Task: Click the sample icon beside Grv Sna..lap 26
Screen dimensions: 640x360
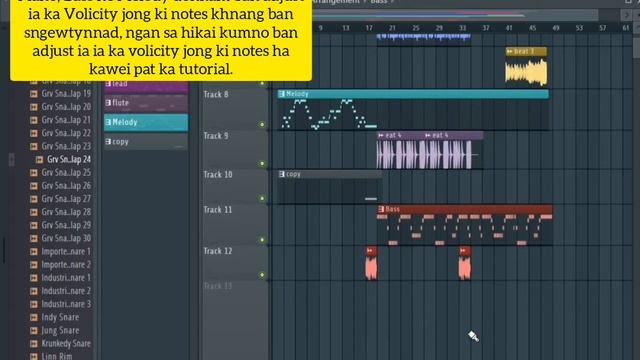Action: [x=34, y=186]
